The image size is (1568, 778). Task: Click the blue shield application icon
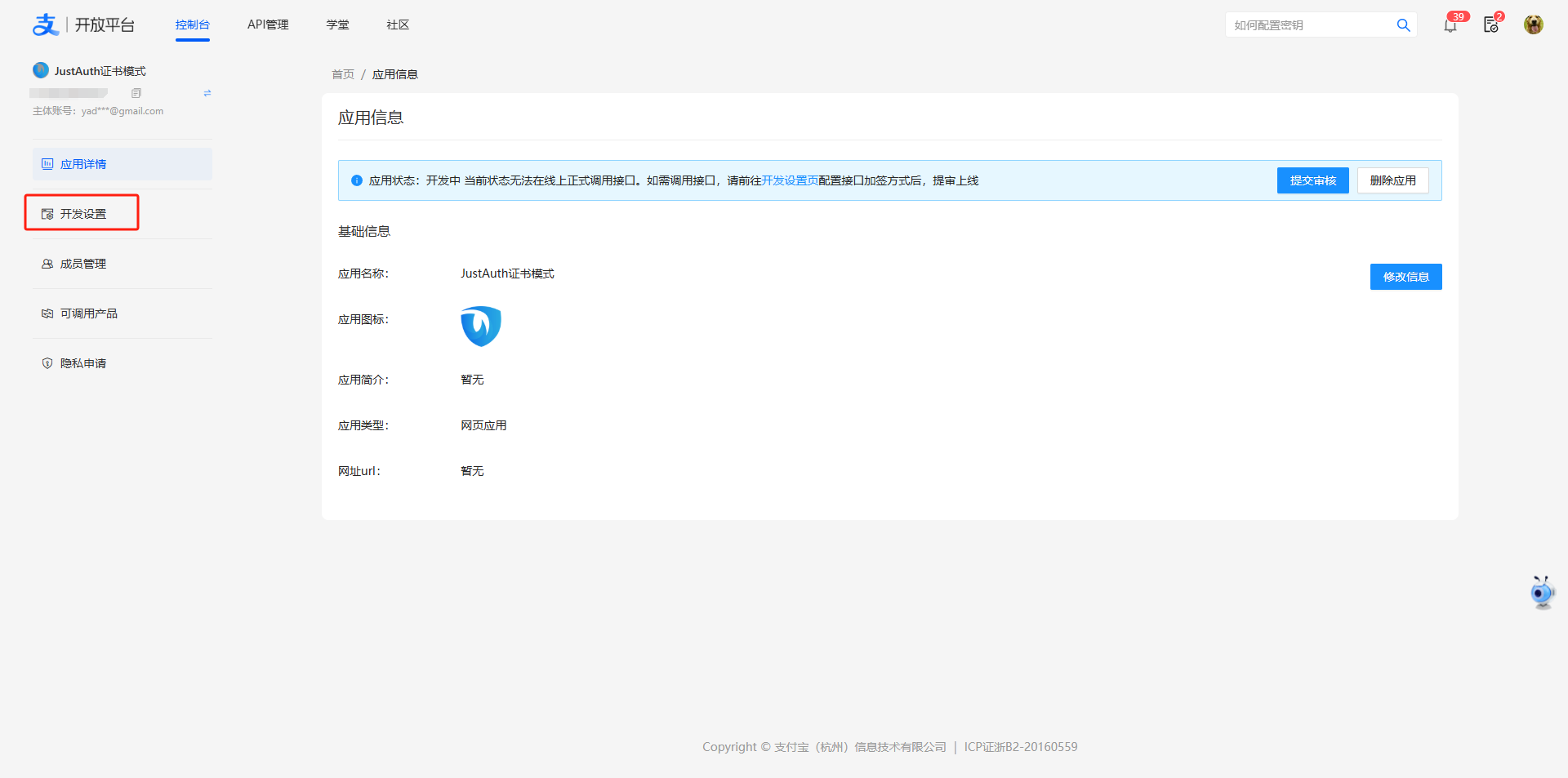click(x=481, y=326)
